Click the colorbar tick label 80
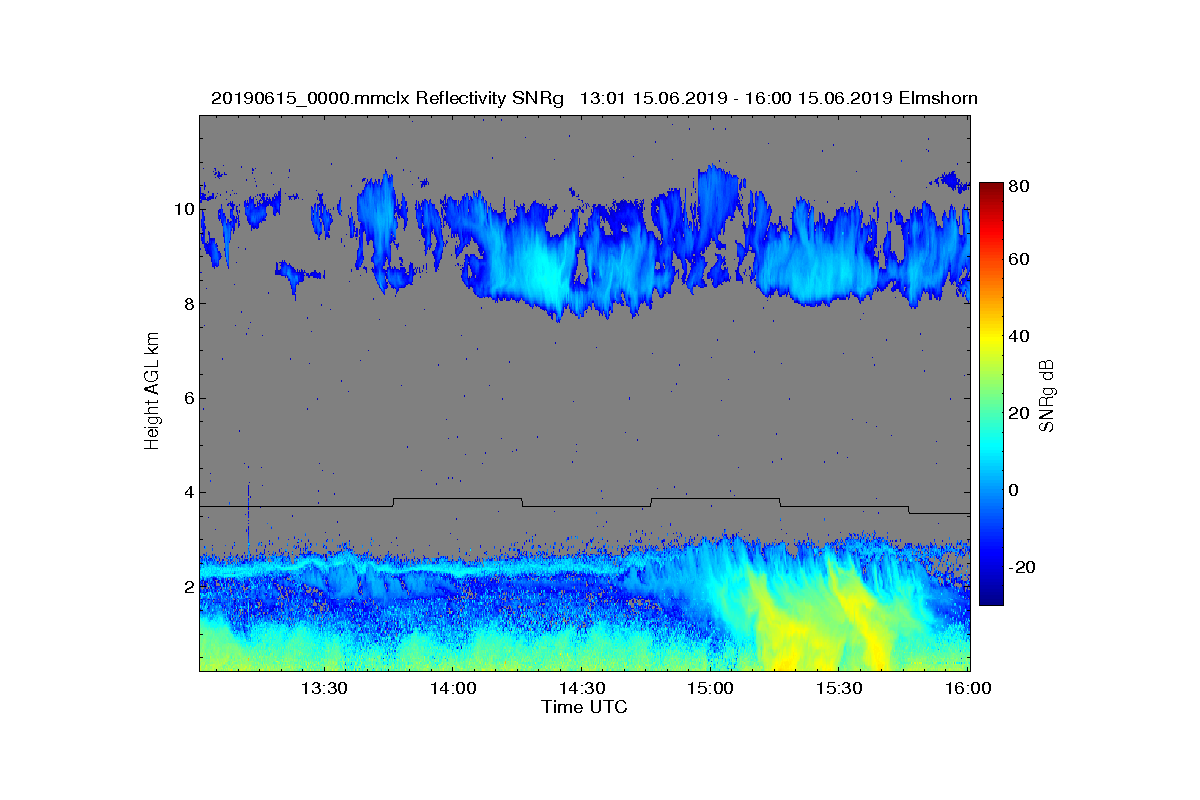Screen dimensions: 1200x800 click(1020, 184)
